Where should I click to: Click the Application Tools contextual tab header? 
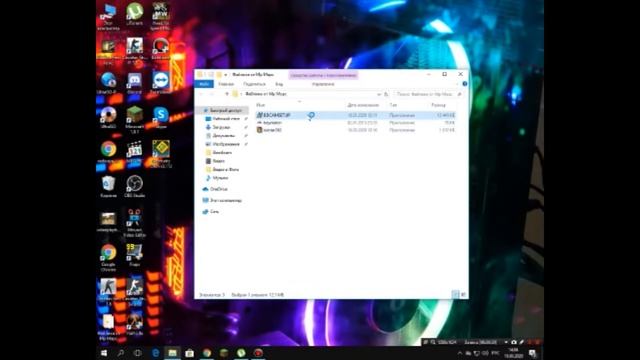[323, 75]
